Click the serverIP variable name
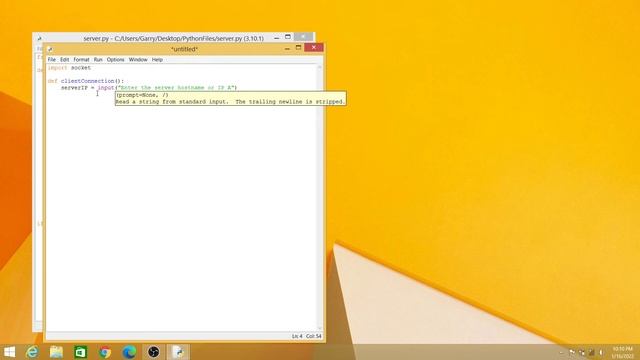Image resolution: width=640 pixels, height=360 pixels. [x=74, y=88]
